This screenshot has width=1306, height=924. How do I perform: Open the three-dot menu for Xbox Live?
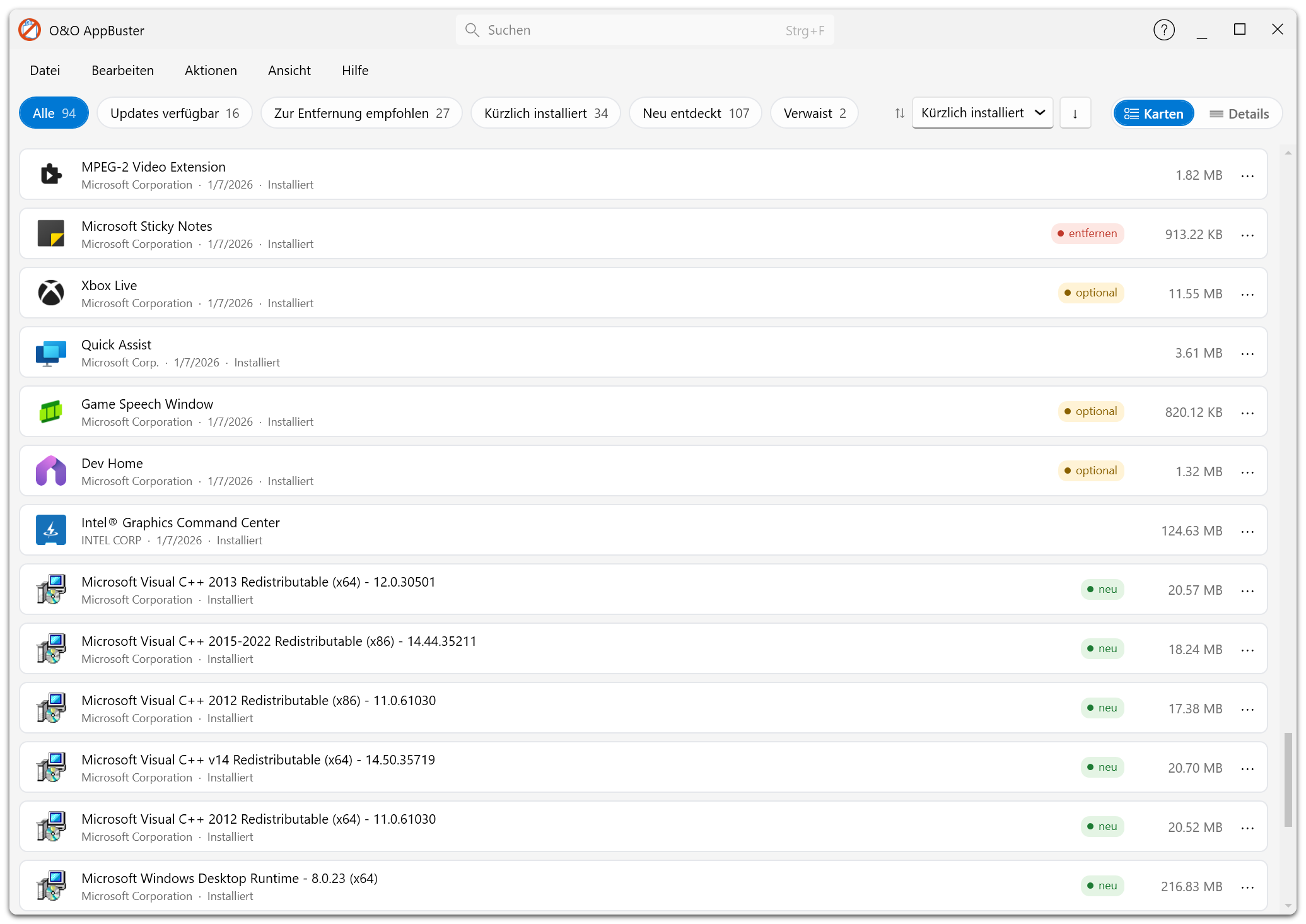1247,295
